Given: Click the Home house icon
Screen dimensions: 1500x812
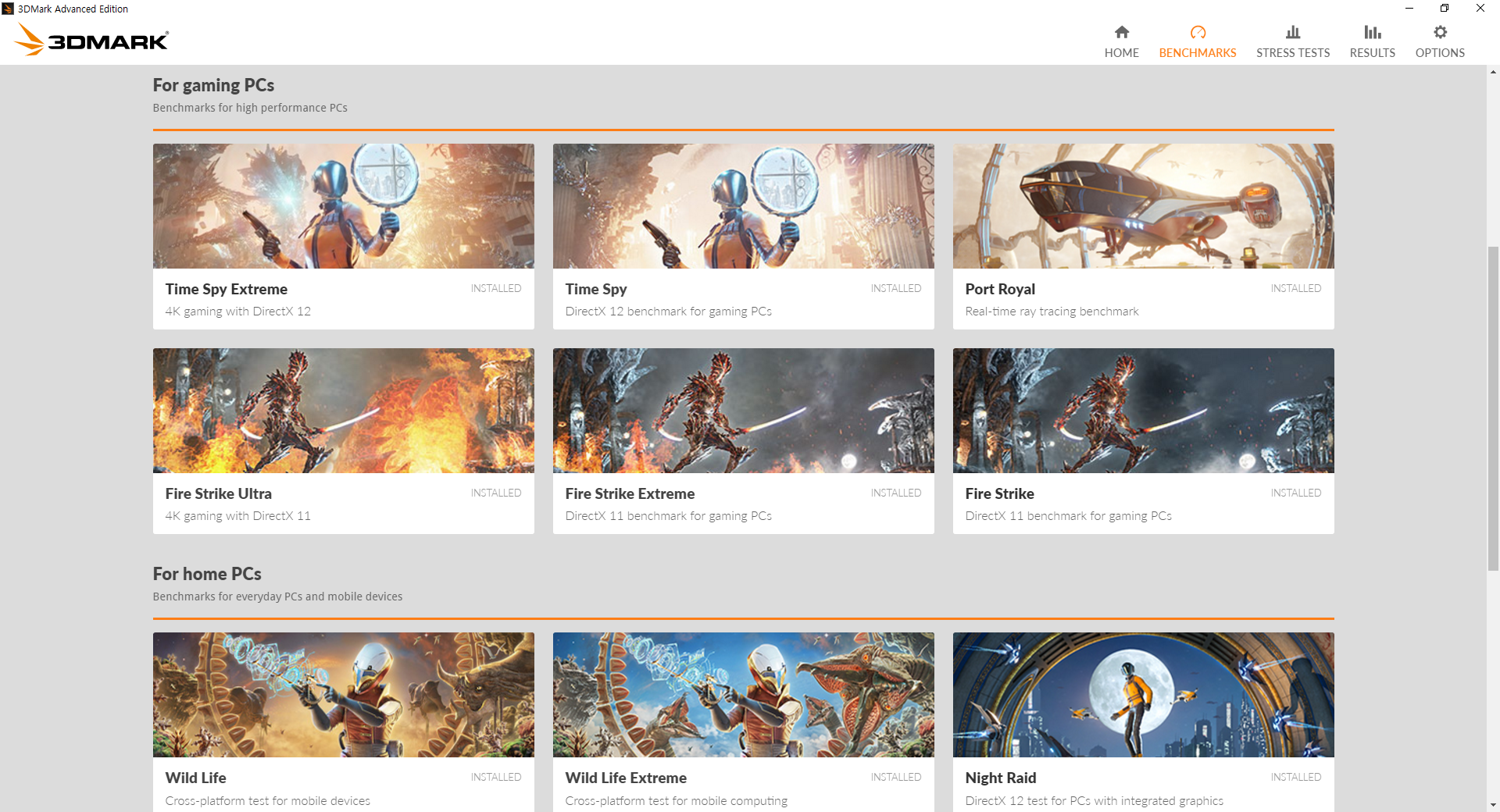Looking at the screenshot, I should click(1121, 32).
